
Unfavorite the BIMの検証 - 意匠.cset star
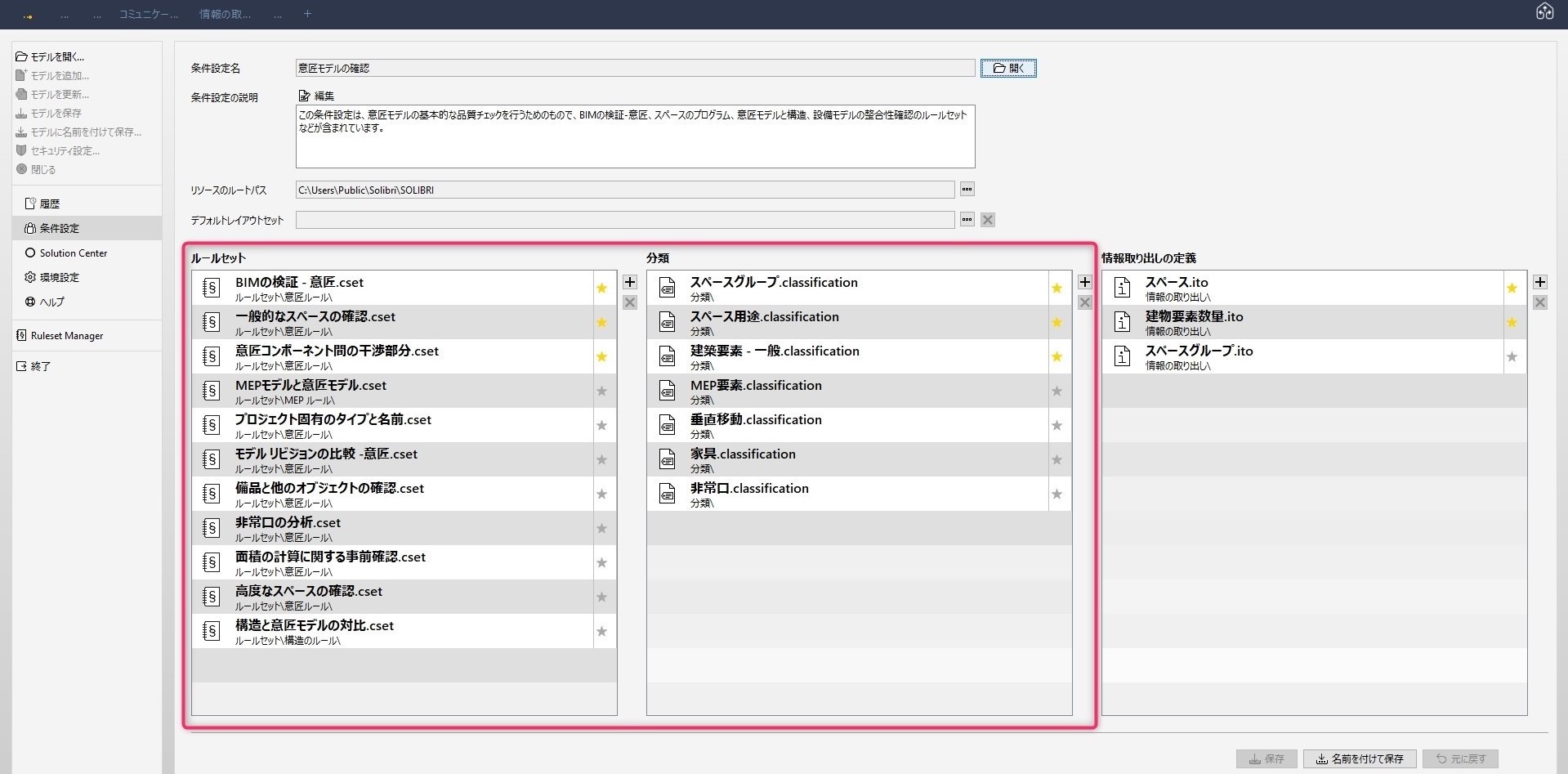(x=602, y=289)
